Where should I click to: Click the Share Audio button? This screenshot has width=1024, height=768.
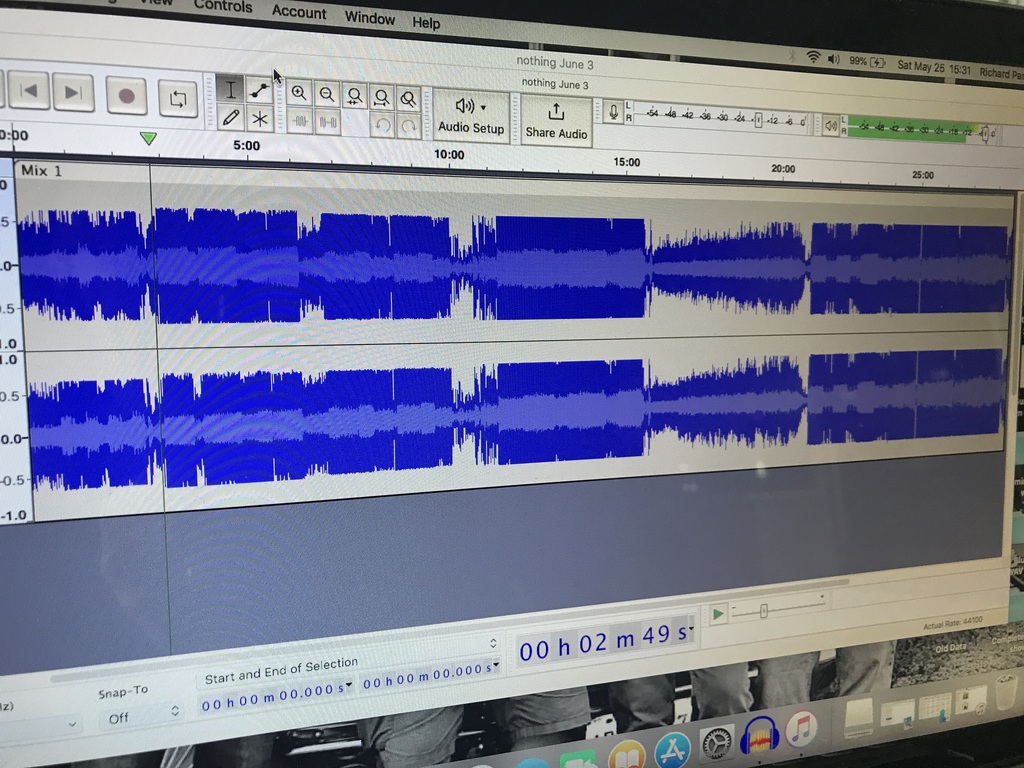click(x=556, y=121)
